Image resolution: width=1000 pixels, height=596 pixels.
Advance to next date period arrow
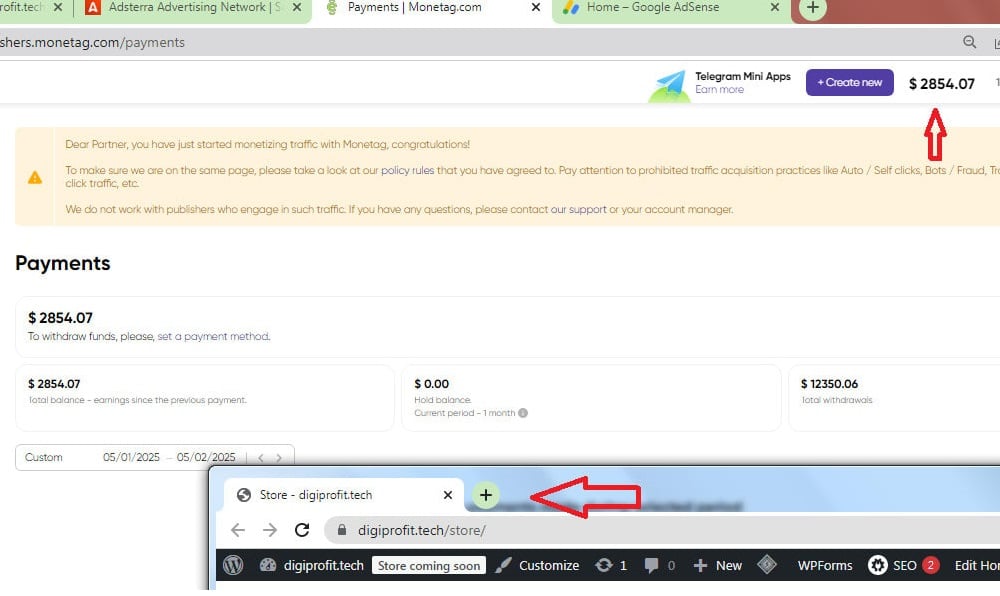click(279, 457)
